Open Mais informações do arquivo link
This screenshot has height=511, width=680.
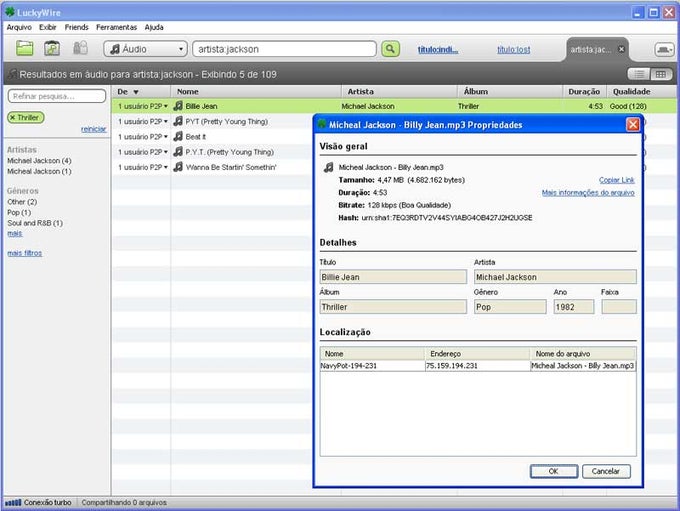click(588, 193)
